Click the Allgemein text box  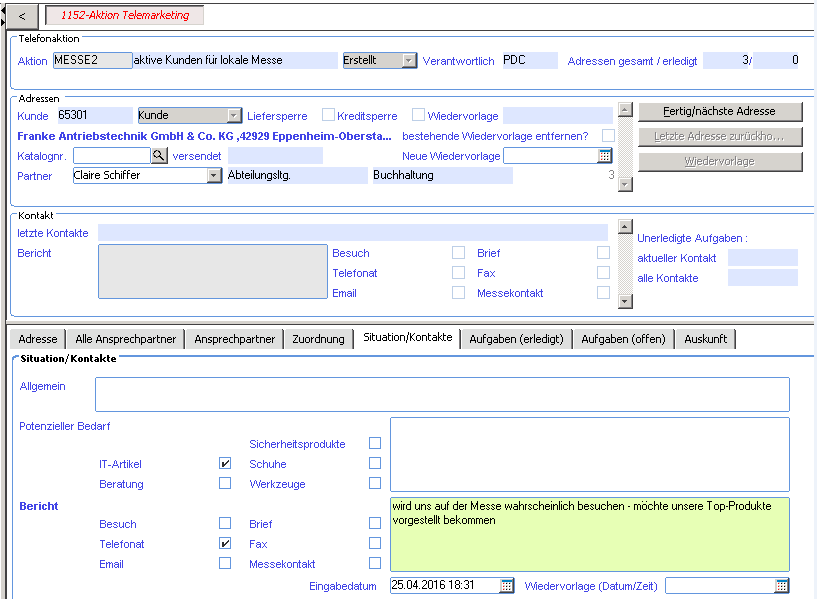coord(442,394)
